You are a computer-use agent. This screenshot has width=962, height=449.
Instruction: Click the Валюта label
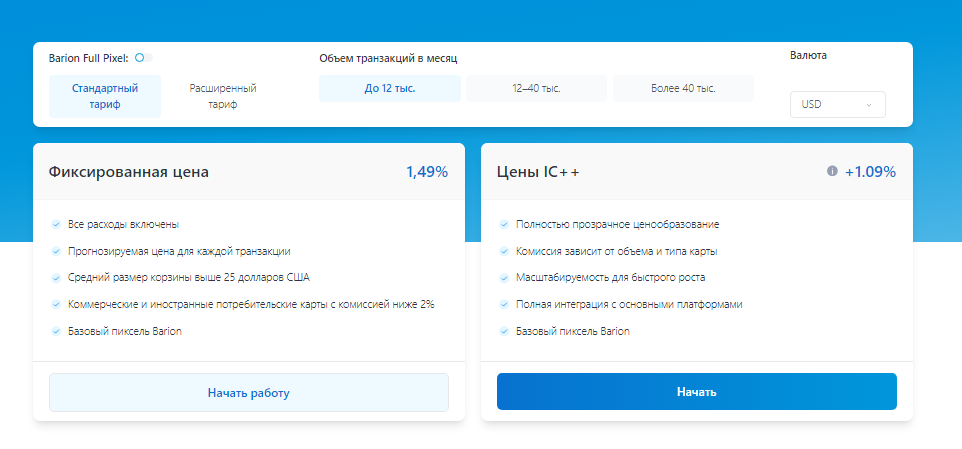point(809,55)
